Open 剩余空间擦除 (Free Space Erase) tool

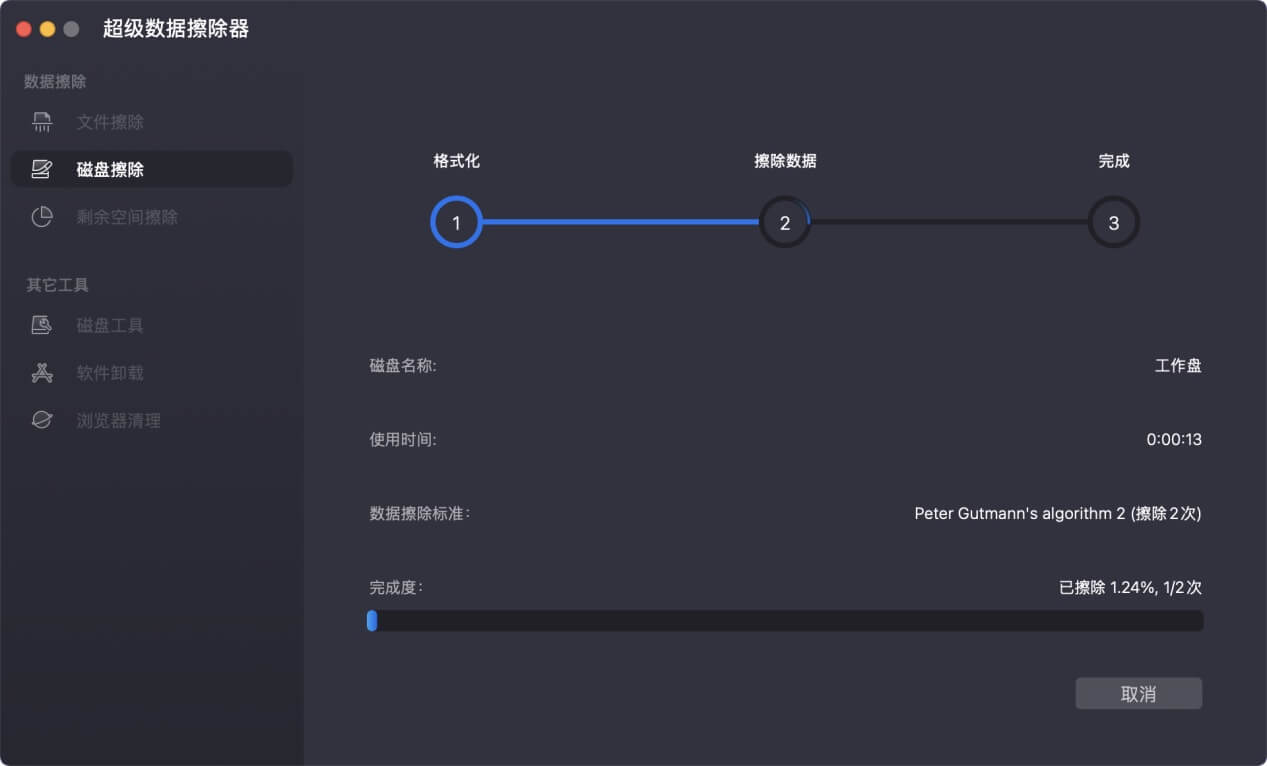point(42,217)
